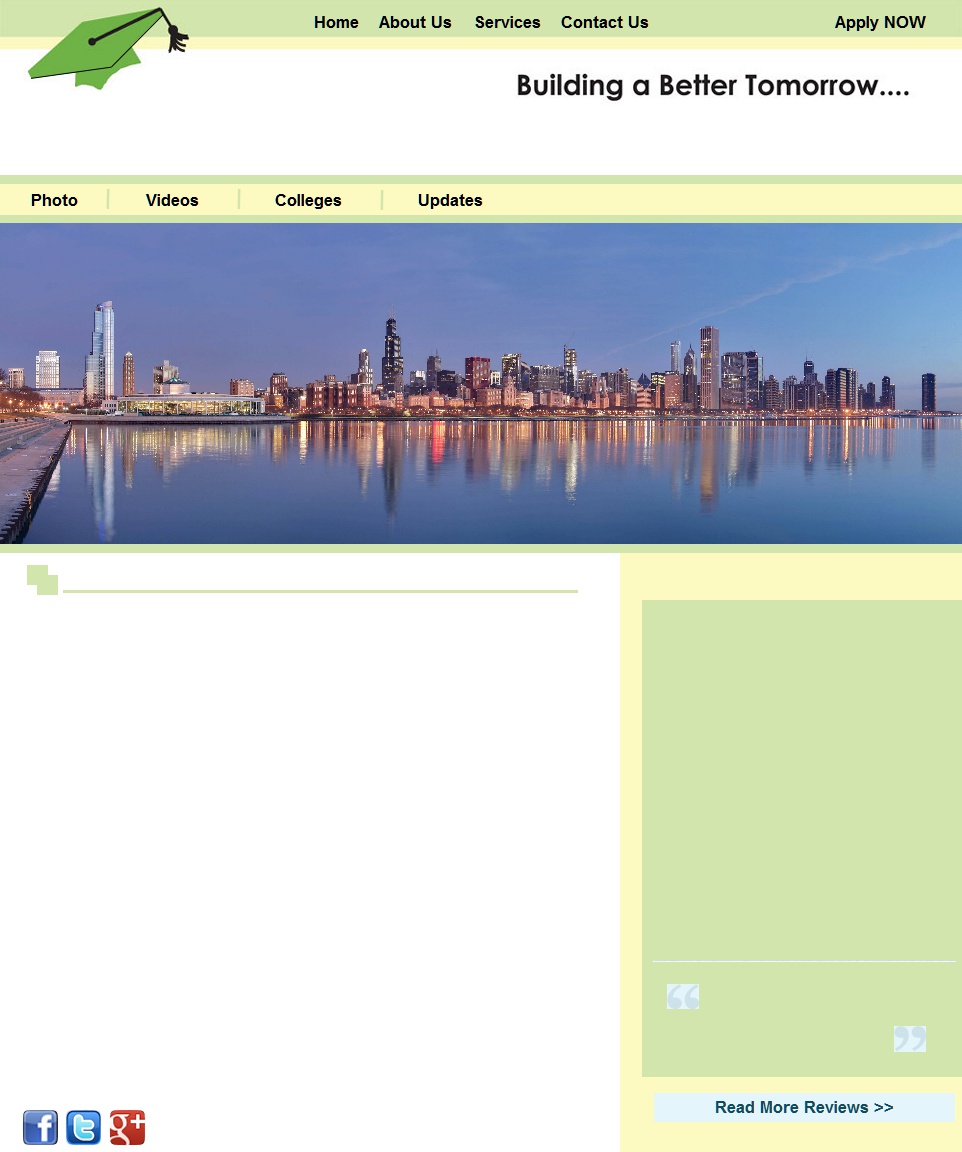Screen dimensions: 962x1152
Task: Click Read More Reviews button
Action: 804,1107
